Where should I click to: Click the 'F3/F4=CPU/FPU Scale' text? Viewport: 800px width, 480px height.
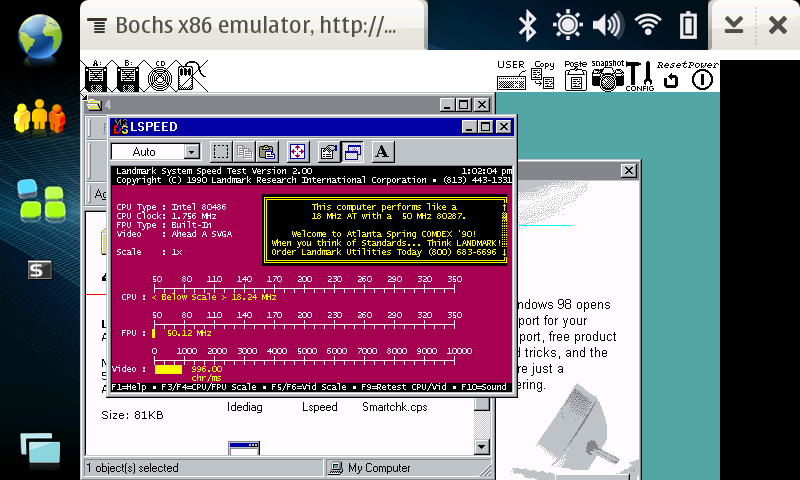209,387
